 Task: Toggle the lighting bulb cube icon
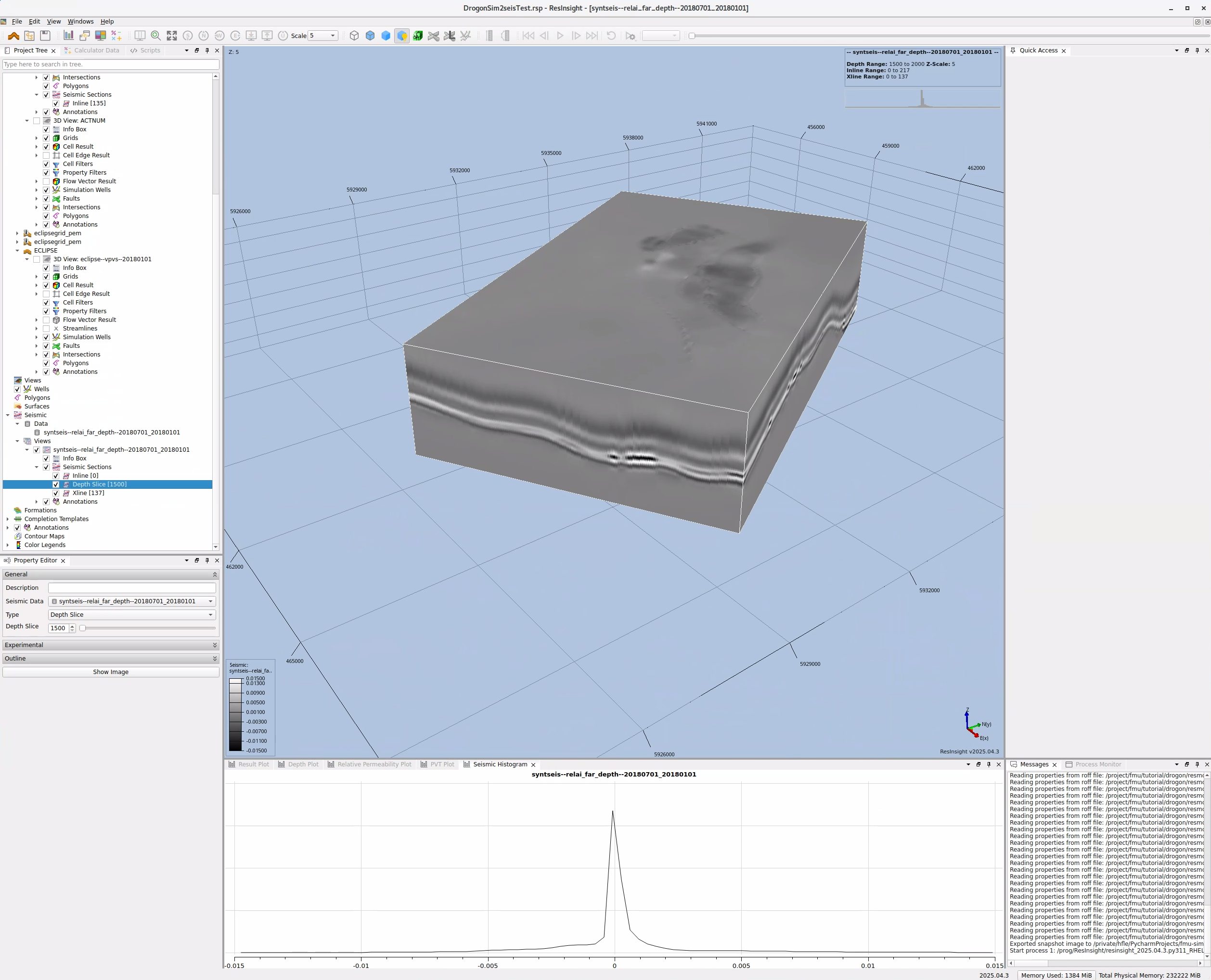402,36
